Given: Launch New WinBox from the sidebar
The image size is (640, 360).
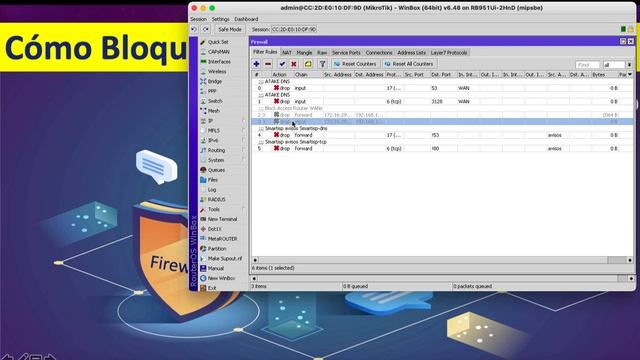Looking at the screenshot, I should [x=221, y=278].
